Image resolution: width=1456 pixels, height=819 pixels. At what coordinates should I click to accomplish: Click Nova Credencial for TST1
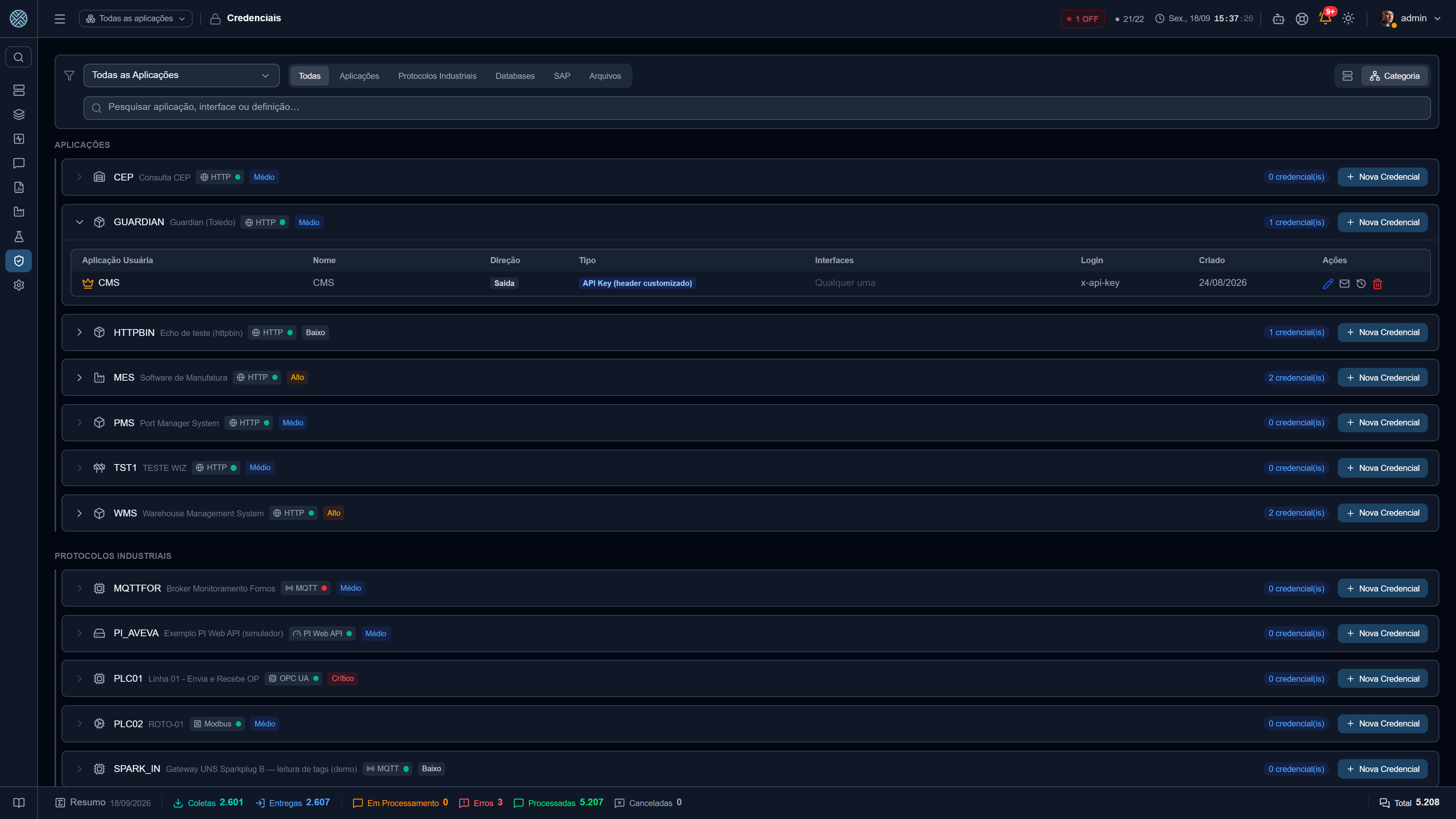tap(1382, 468)
